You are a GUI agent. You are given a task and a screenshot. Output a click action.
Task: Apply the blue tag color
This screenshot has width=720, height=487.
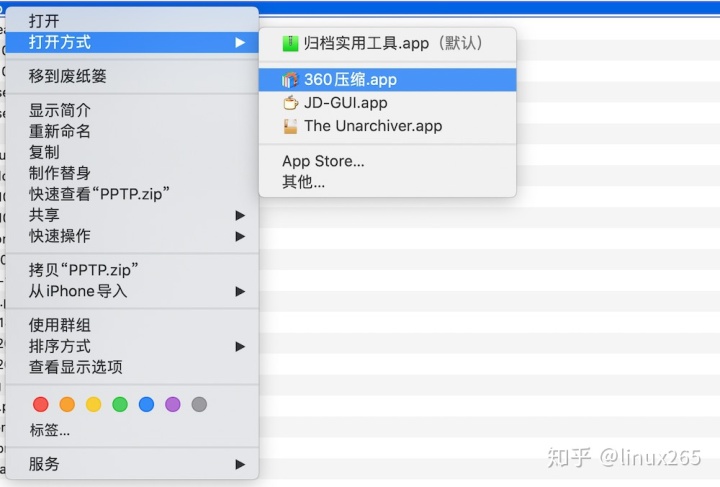pos(146,404)
